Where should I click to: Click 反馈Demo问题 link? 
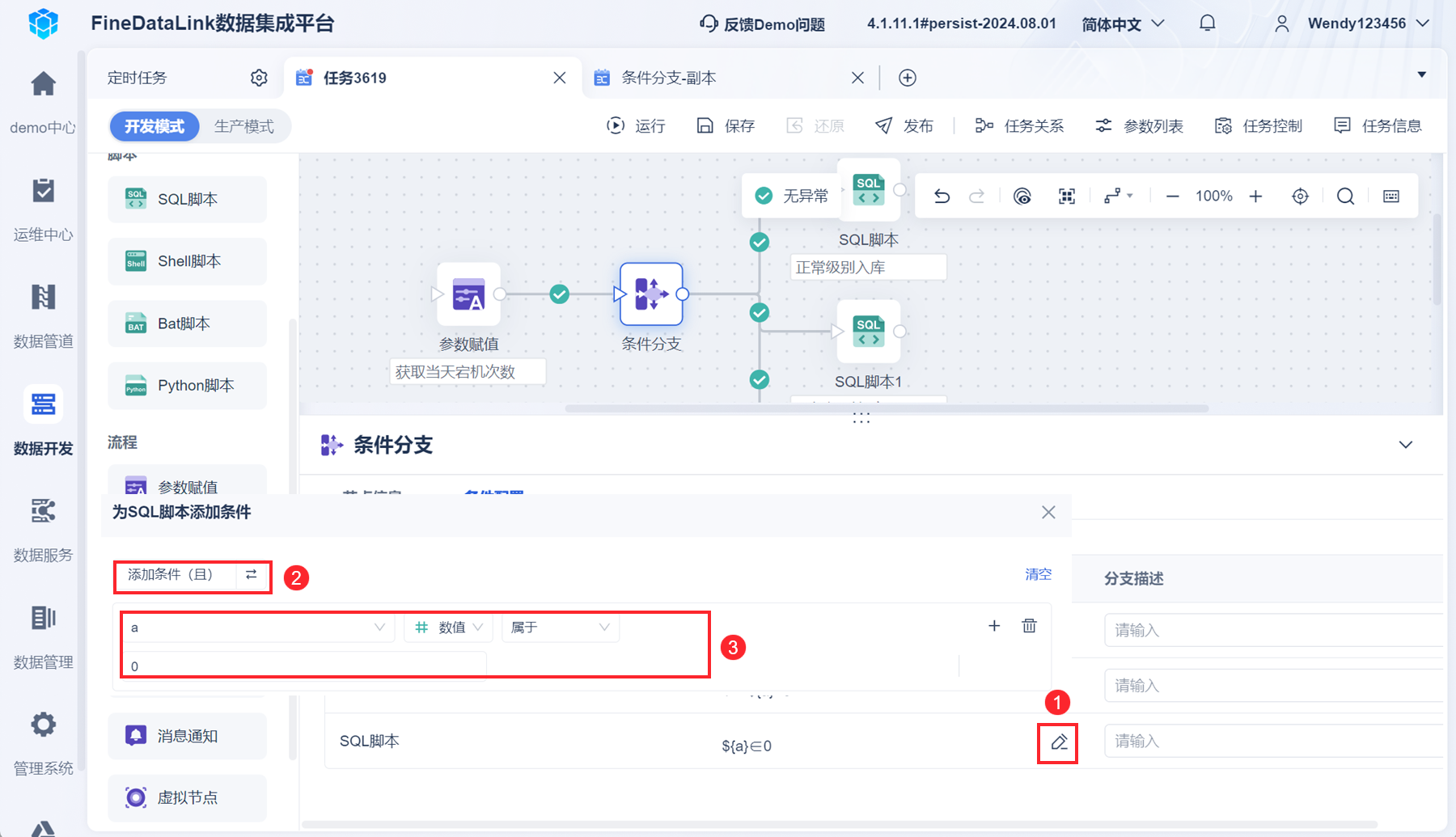tap(762, 24)
